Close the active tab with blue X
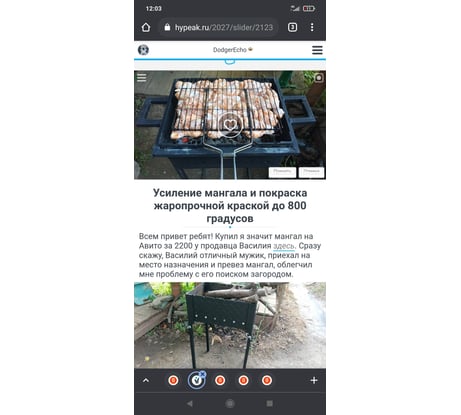The height and width of the screenshot is (415, 461). click(x=202, y=374)
